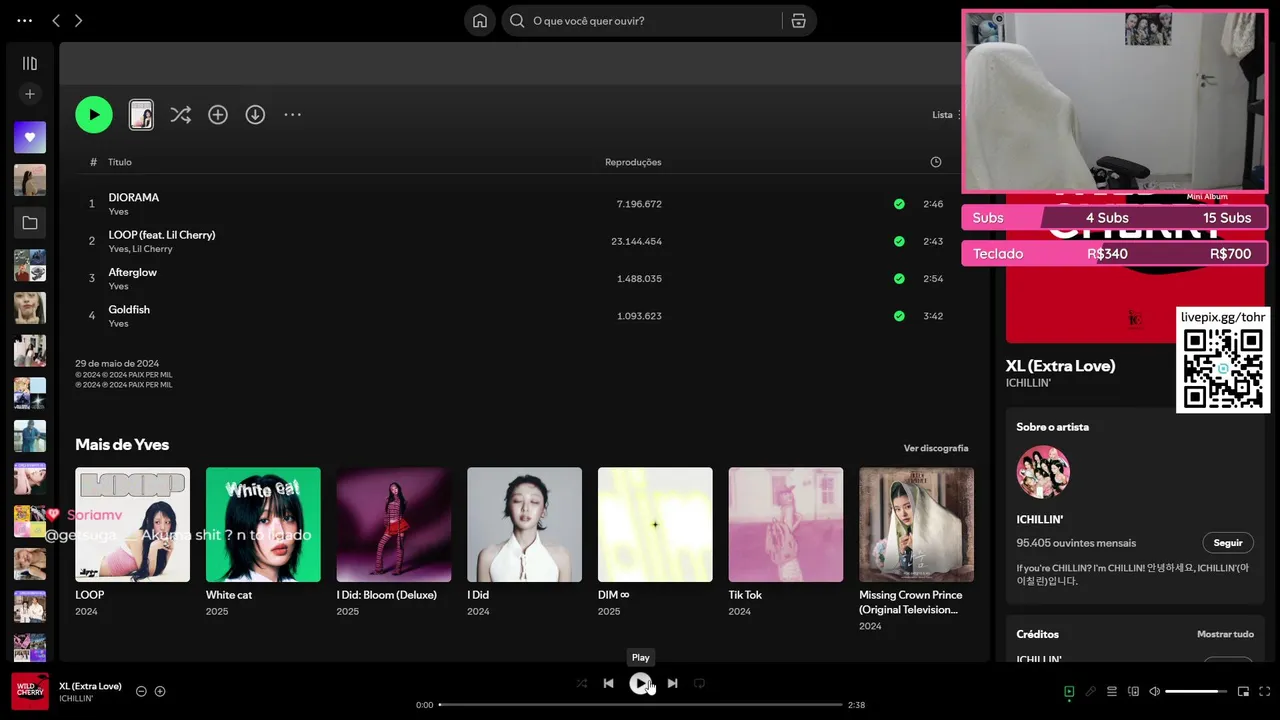Seek on the song progress bar

click(641, 705)
